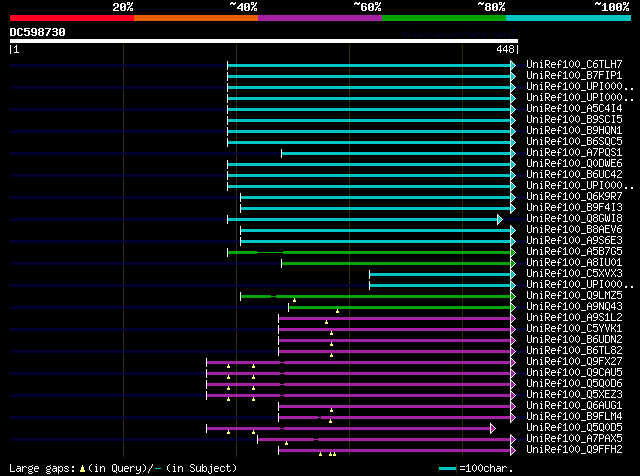Click the orange ~40% identity color bar

pyautogui.click(x=196, y=18)
